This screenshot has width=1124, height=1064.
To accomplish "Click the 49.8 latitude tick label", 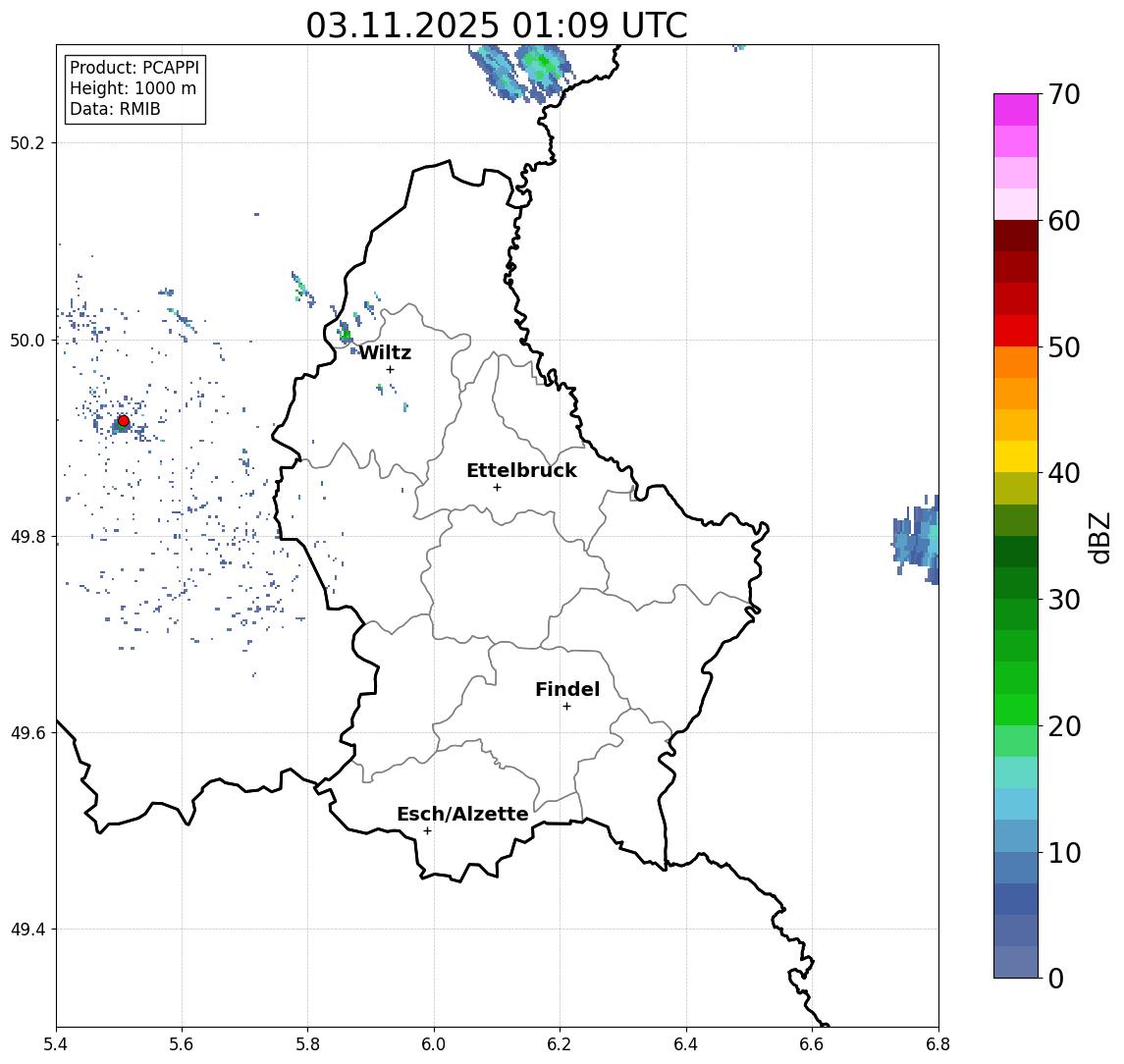I will [x=27, y=536].
